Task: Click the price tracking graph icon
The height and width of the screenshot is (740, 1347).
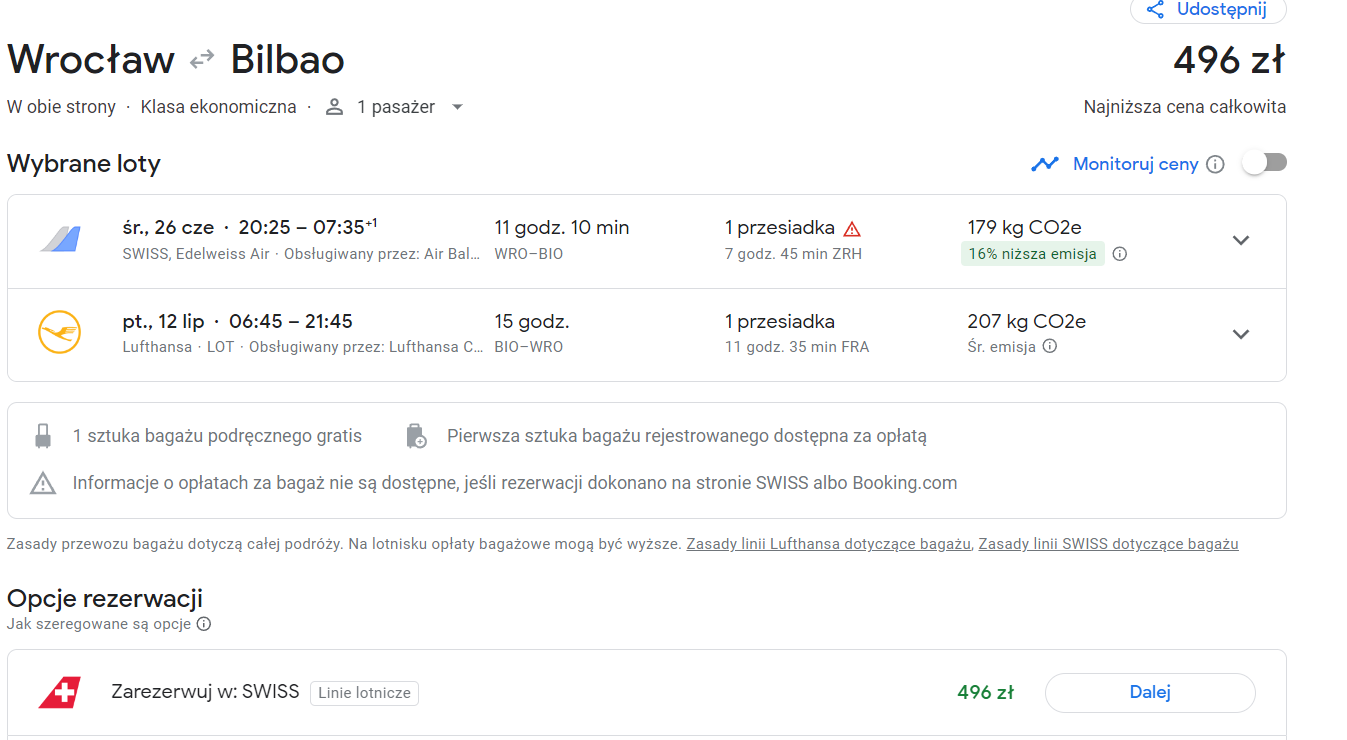Action: 1045,164
